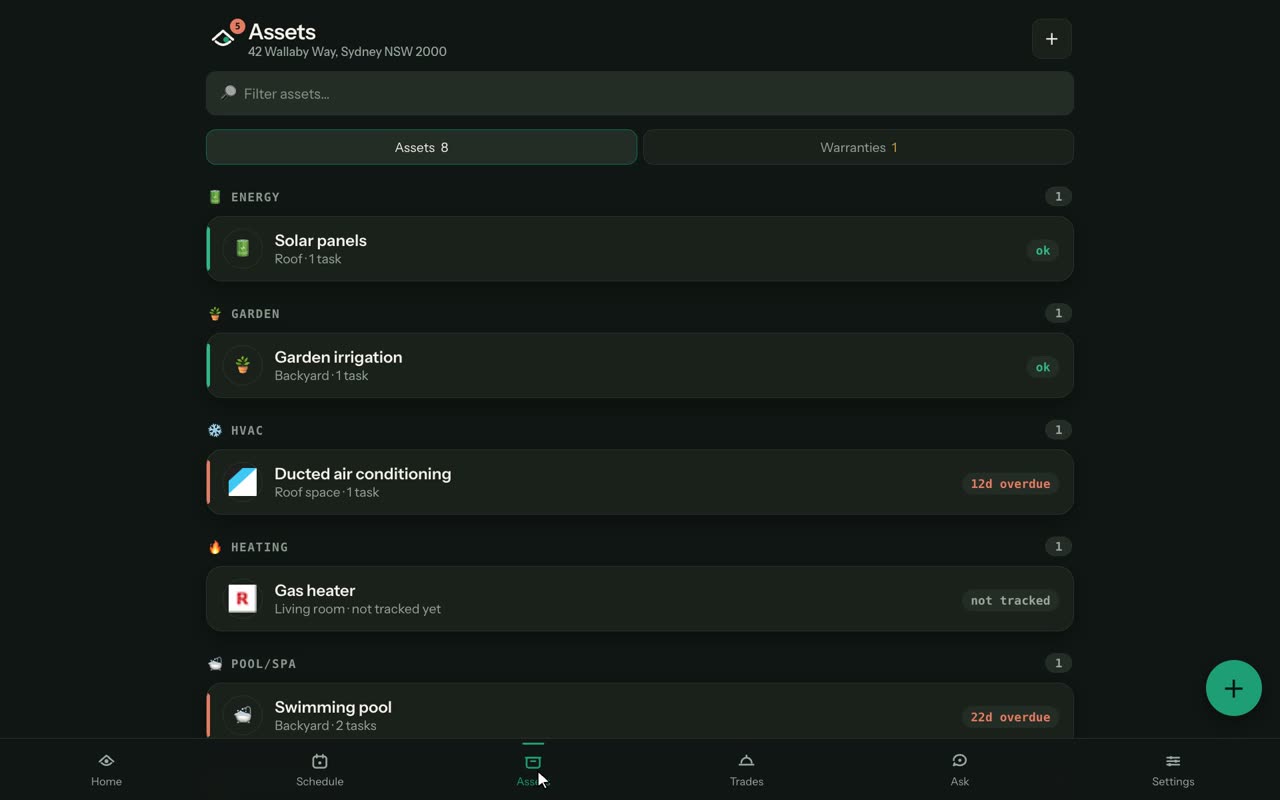Click the search magnifier in filter bar

pyautogui.click(x=228, y=93)
